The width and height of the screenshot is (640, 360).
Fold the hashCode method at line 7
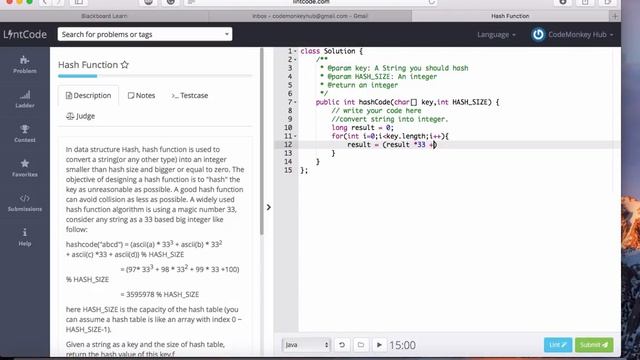coord(296,102)
